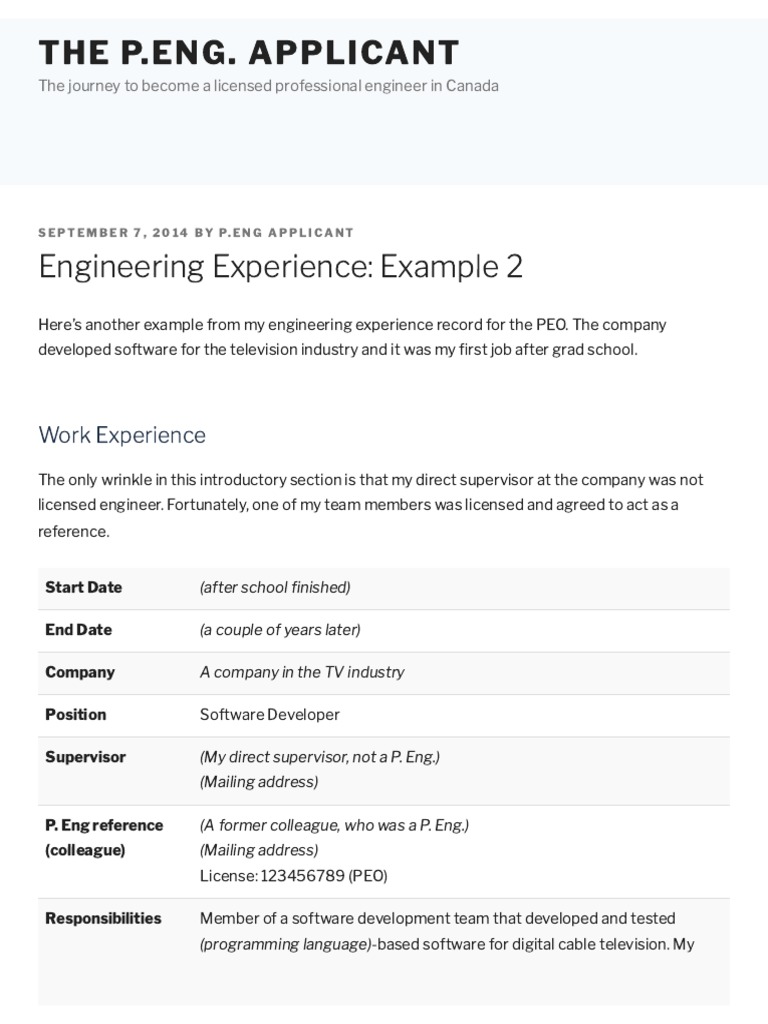Select the "Position" row label

(x=76, y=715)
